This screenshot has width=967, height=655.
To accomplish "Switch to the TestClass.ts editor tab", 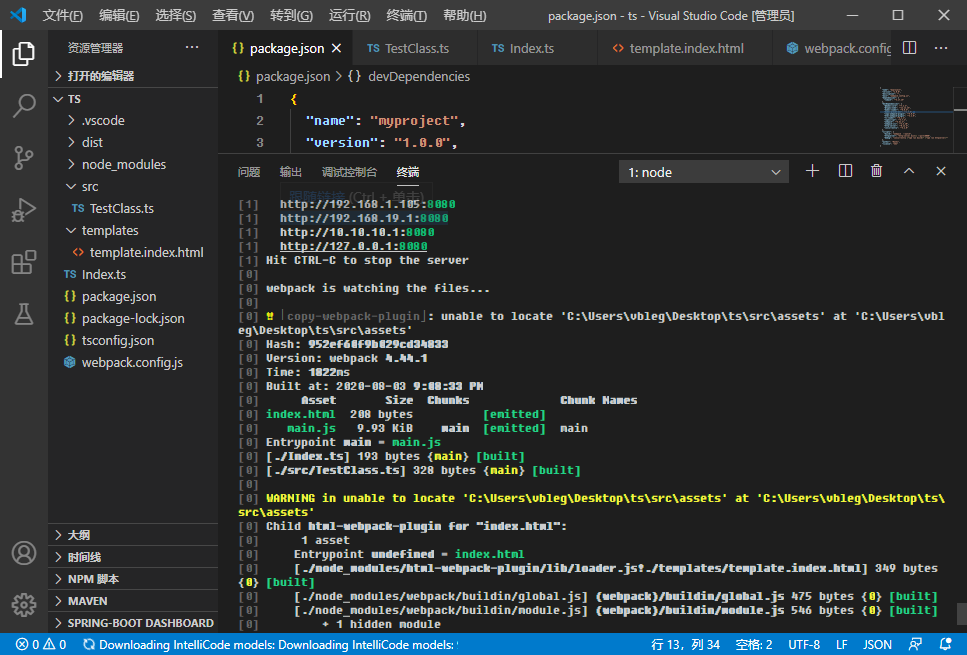I will tap(414, 48).
